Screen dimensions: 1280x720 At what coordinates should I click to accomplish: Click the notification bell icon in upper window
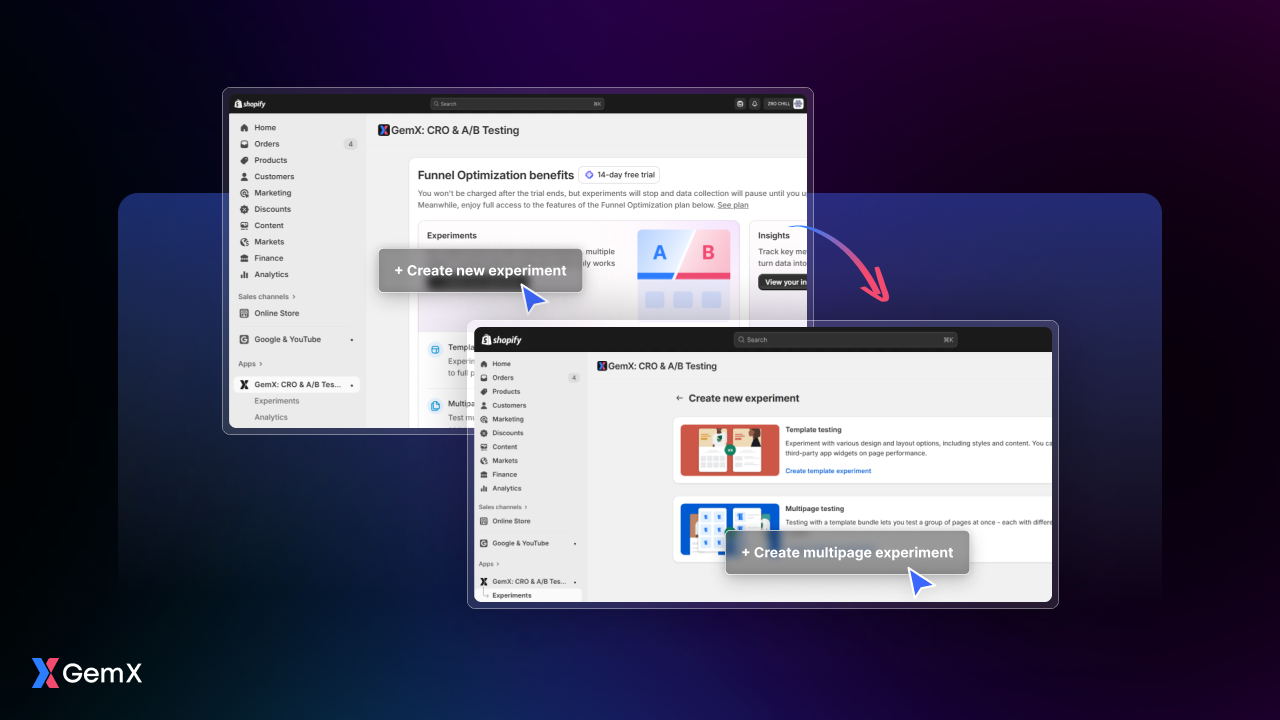click(x=755, y=103)
